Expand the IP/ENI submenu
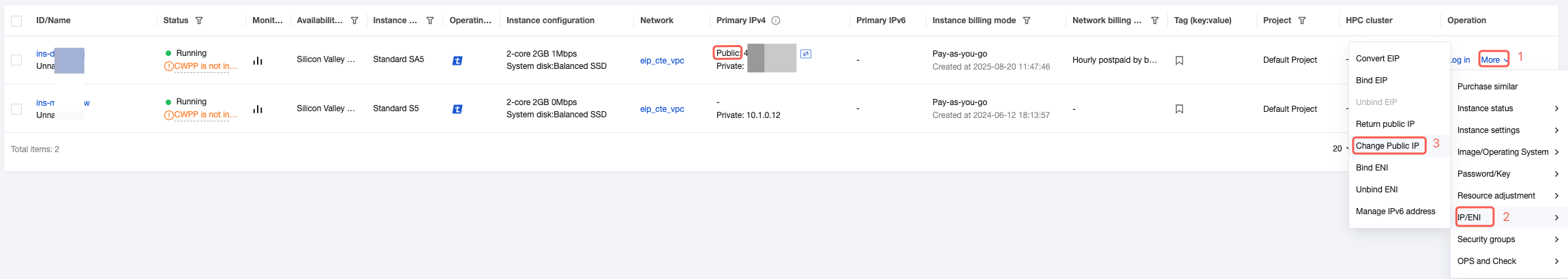Viewport: 1568px width, 279px height. point(1507,218)
